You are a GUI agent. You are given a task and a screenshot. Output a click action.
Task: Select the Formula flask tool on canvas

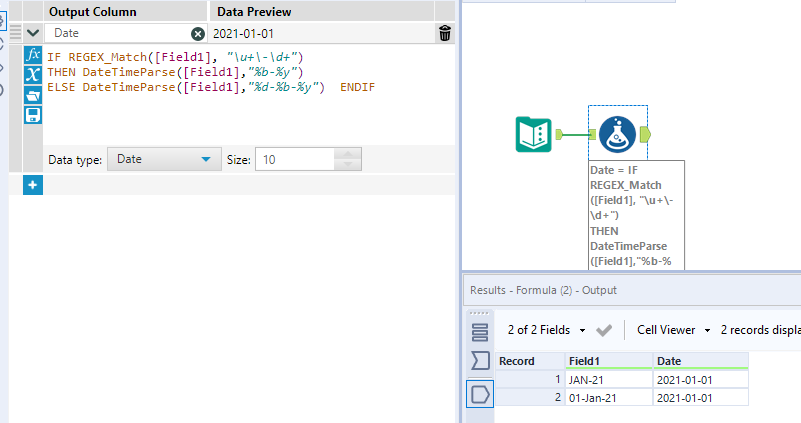point(617,134)
